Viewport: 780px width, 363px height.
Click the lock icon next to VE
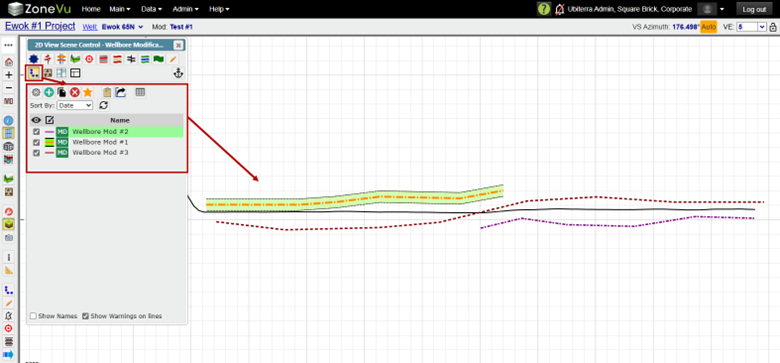(x=773, y=27)
